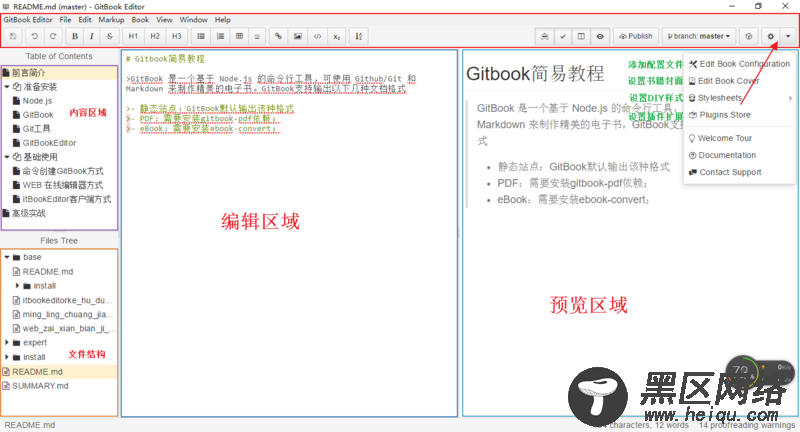Click the subscript x2 toolbar icon
This screenshot has width=800, height=432.
337,36
